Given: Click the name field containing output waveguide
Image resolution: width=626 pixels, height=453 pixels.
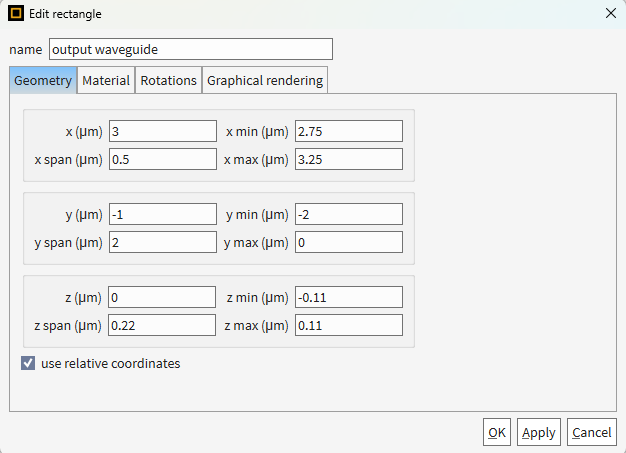Looking at the screenshot, I should point(191,49).
